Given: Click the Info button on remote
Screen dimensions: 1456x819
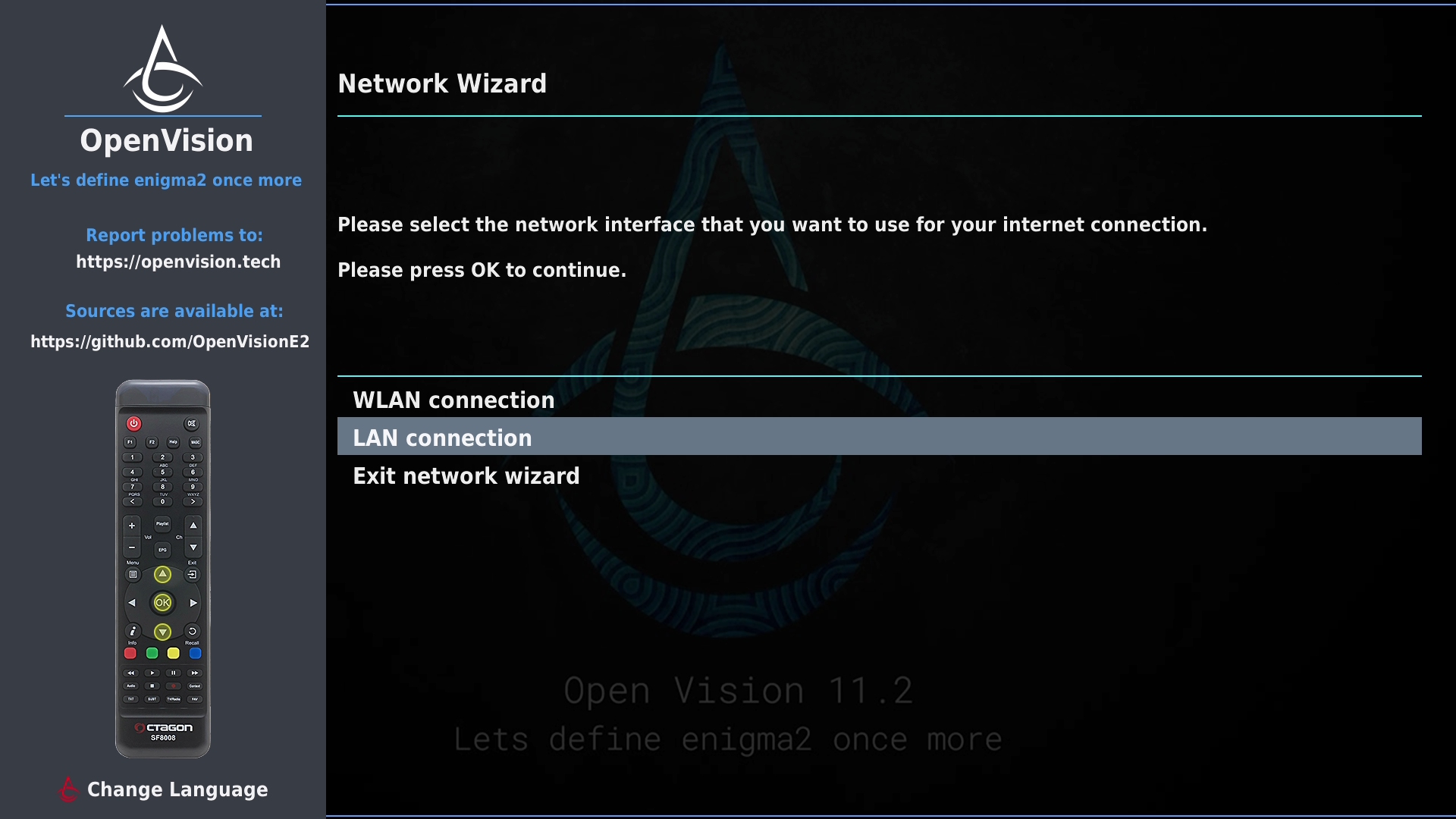Looking at the screenshot, I should coord(133,631).
